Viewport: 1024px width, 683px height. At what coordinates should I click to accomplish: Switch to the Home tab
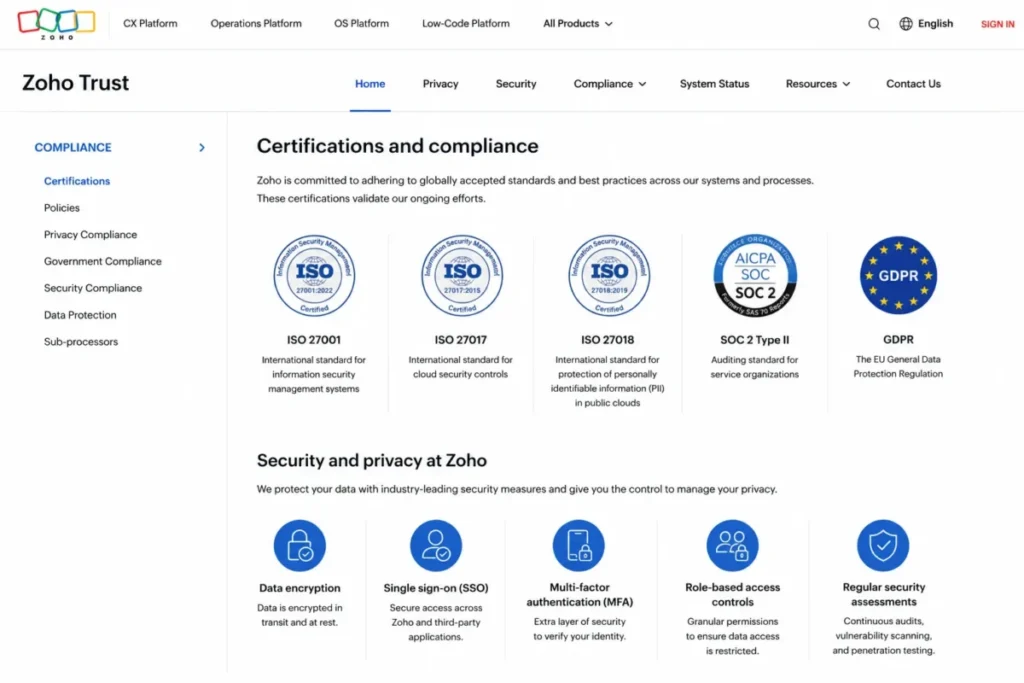tap(370, 84)
